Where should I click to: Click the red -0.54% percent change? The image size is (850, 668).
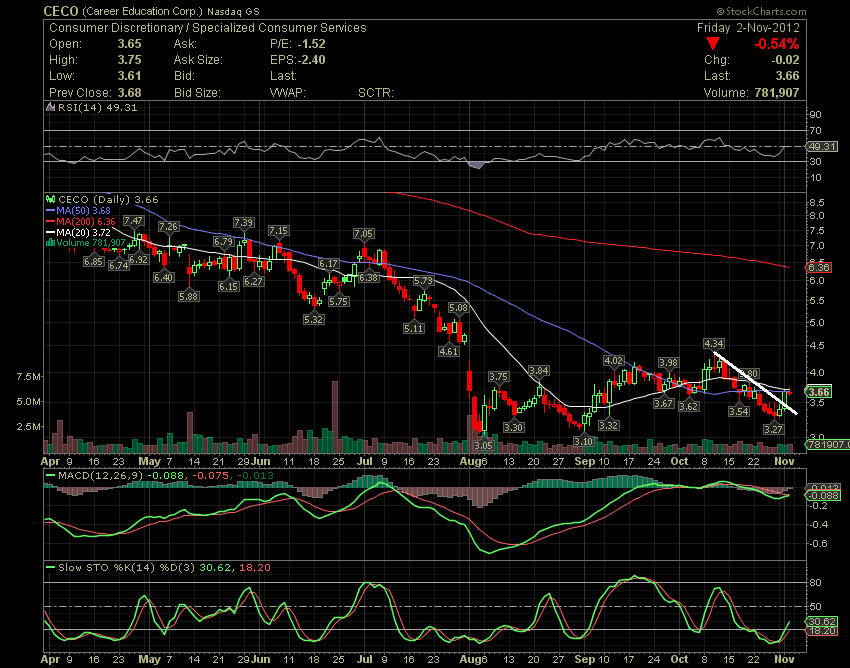tap(777, 44)
